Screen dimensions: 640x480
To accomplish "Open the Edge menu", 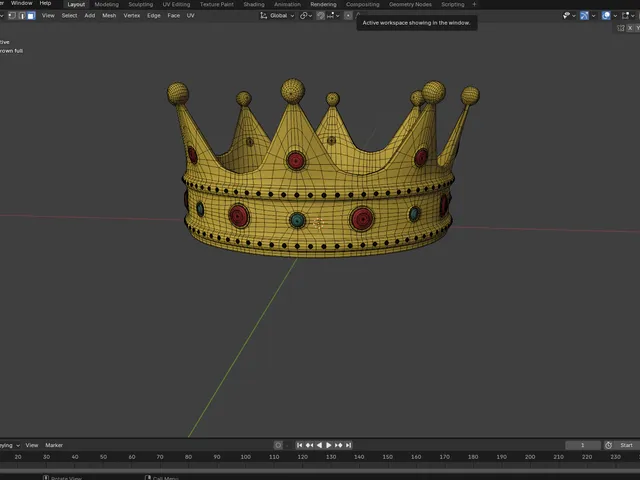I will (154, 16).
